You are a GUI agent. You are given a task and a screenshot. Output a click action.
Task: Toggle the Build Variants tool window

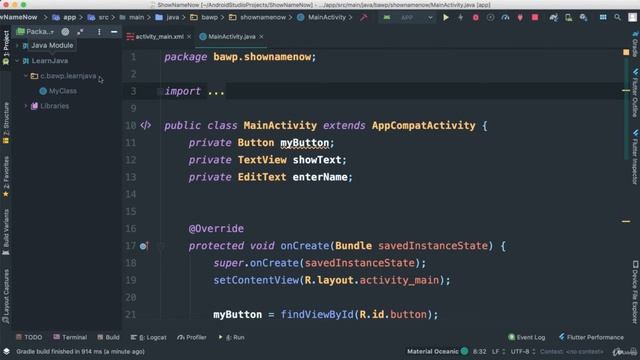6,232
